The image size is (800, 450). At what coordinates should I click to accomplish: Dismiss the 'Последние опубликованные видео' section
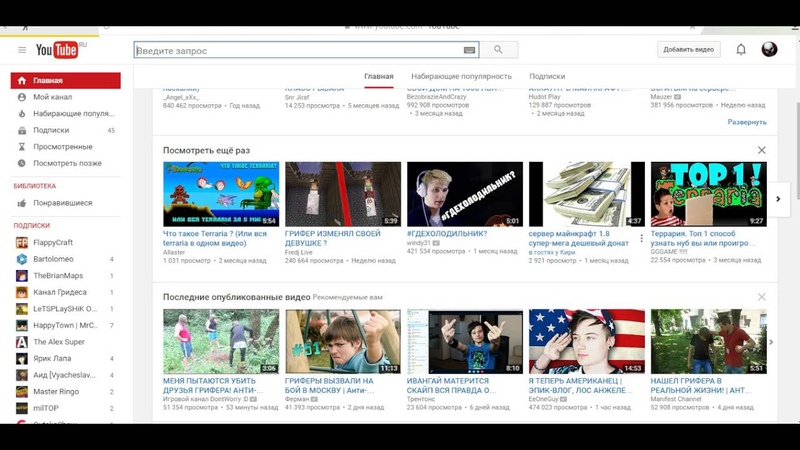[x=761, y=297]
